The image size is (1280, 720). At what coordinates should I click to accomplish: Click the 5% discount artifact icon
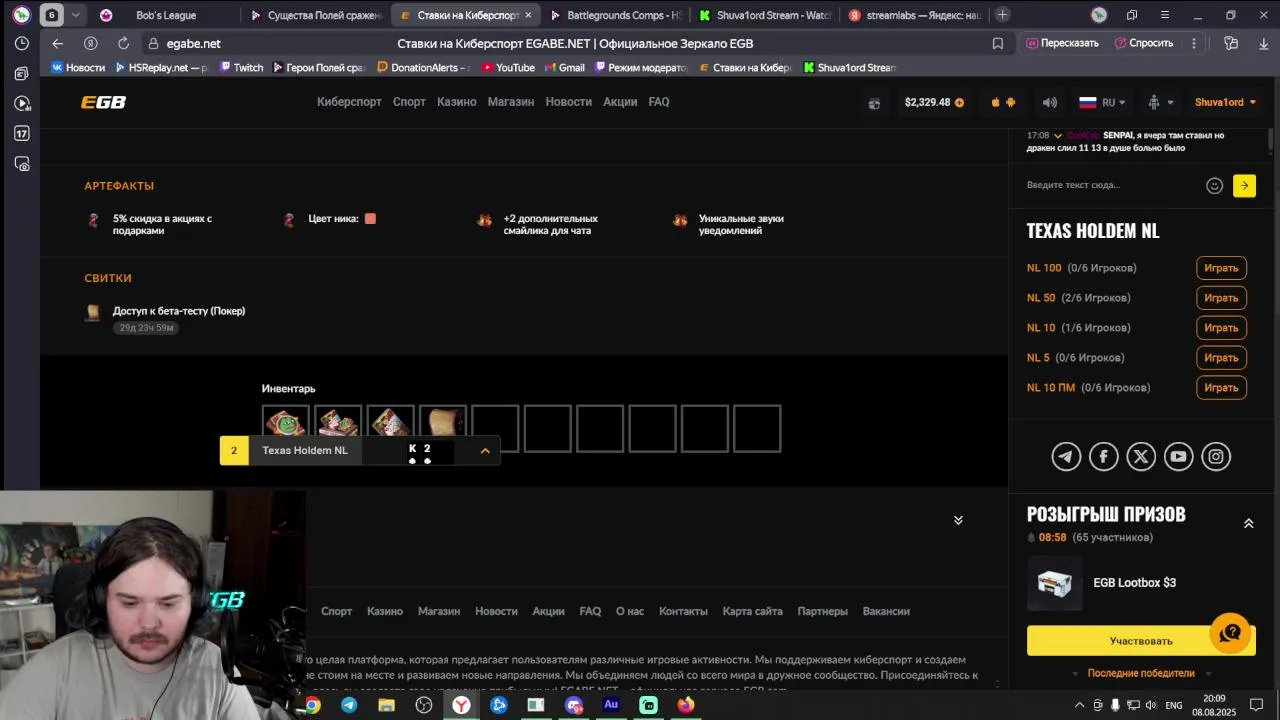coord(94,220)
